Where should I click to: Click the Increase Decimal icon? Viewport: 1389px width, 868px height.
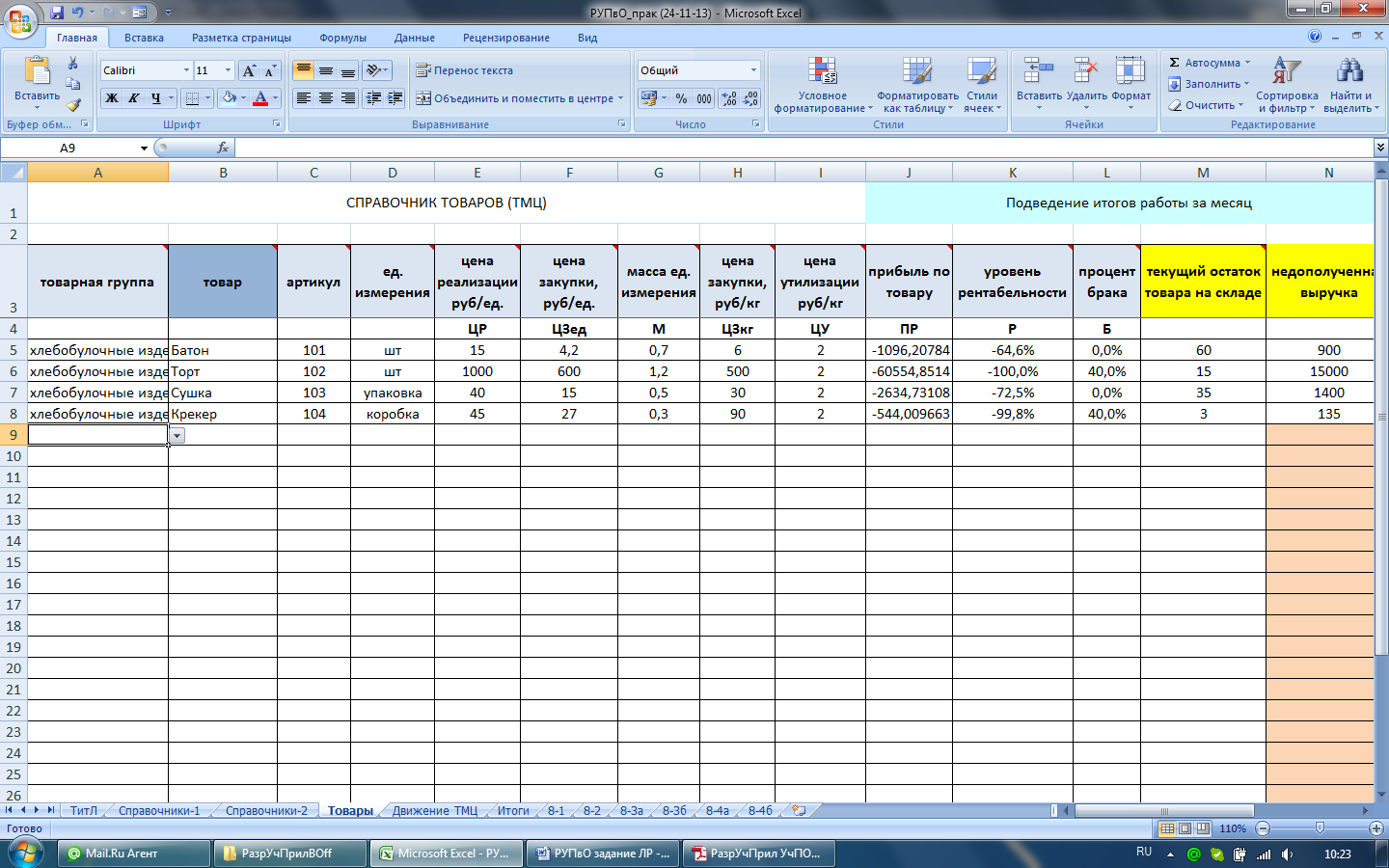729,98
